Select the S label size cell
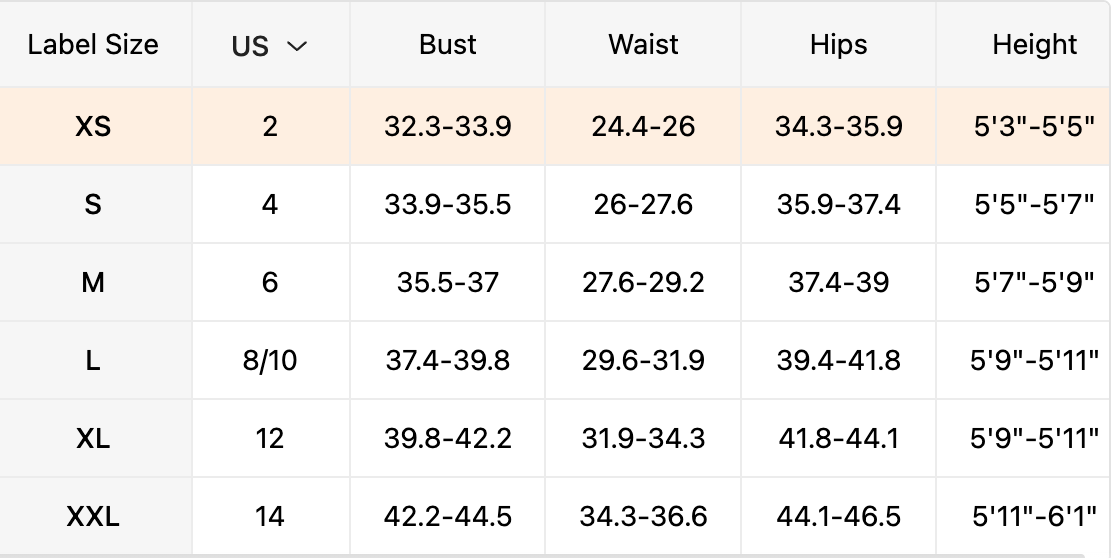Screen dimensions: 1114x558 click(95, 205)
